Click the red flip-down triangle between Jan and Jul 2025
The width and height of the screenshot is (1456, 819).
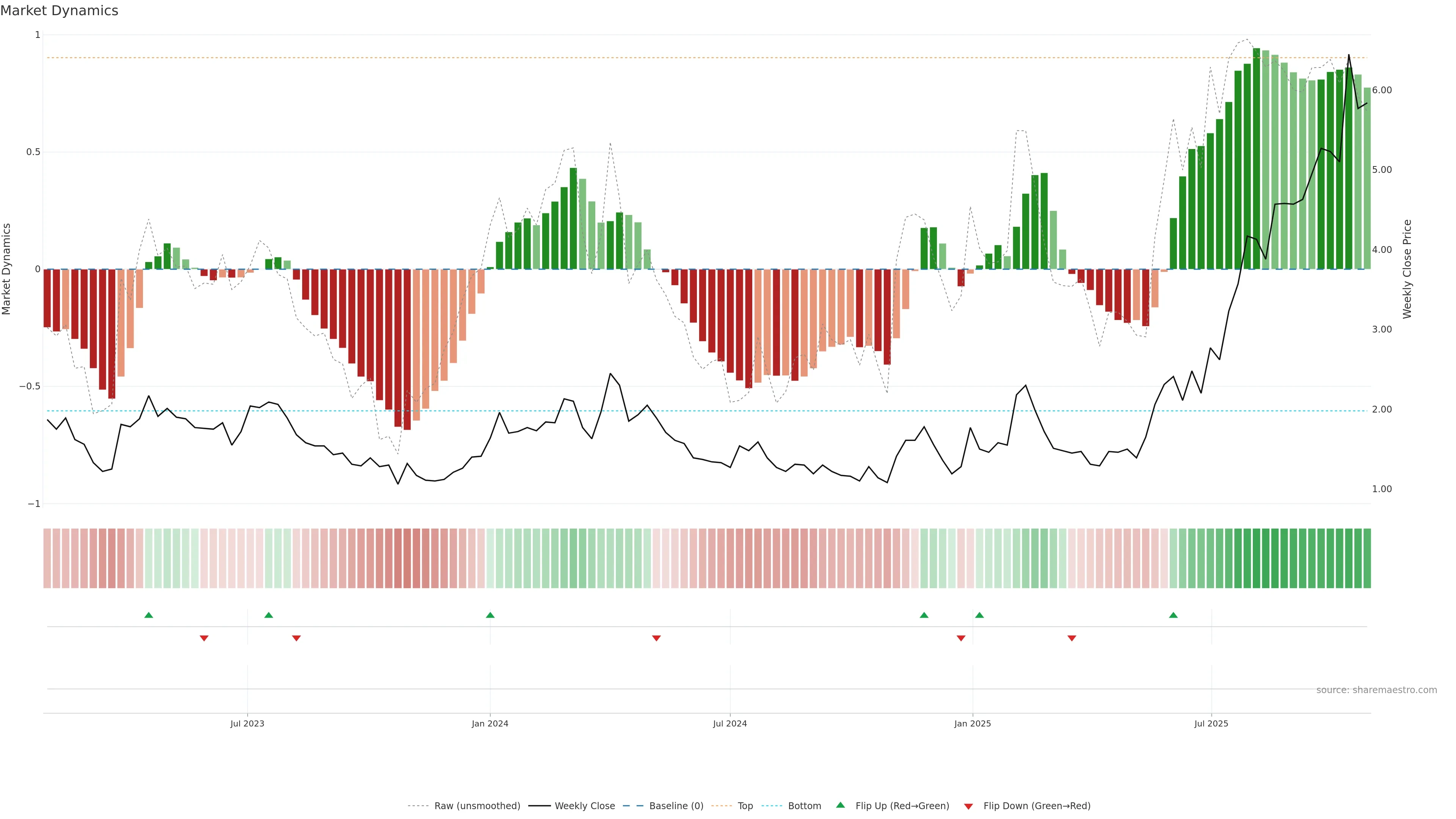click(1072, 638)
